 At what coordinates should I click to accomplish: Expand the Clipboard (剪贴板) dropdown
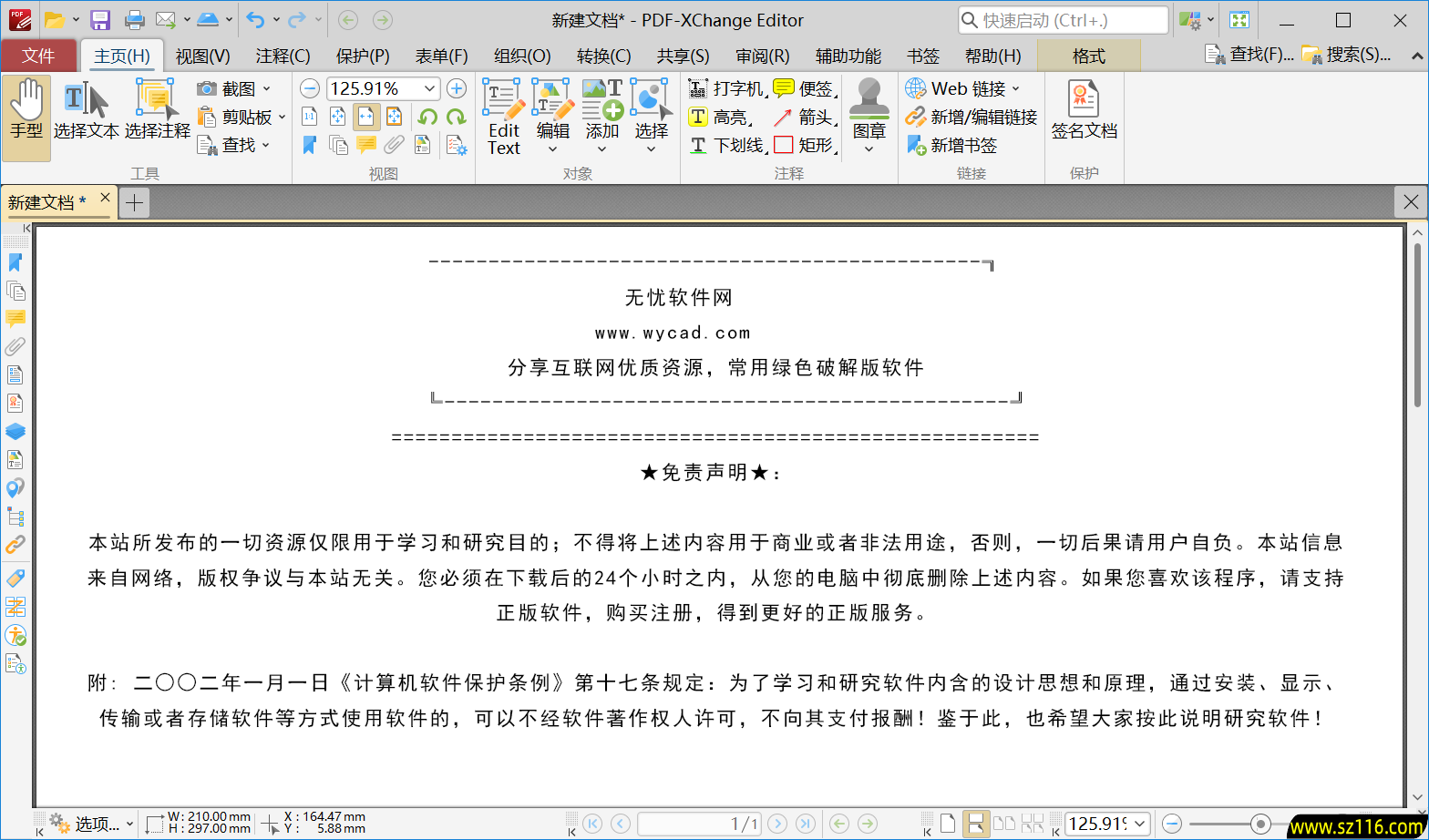283,117
